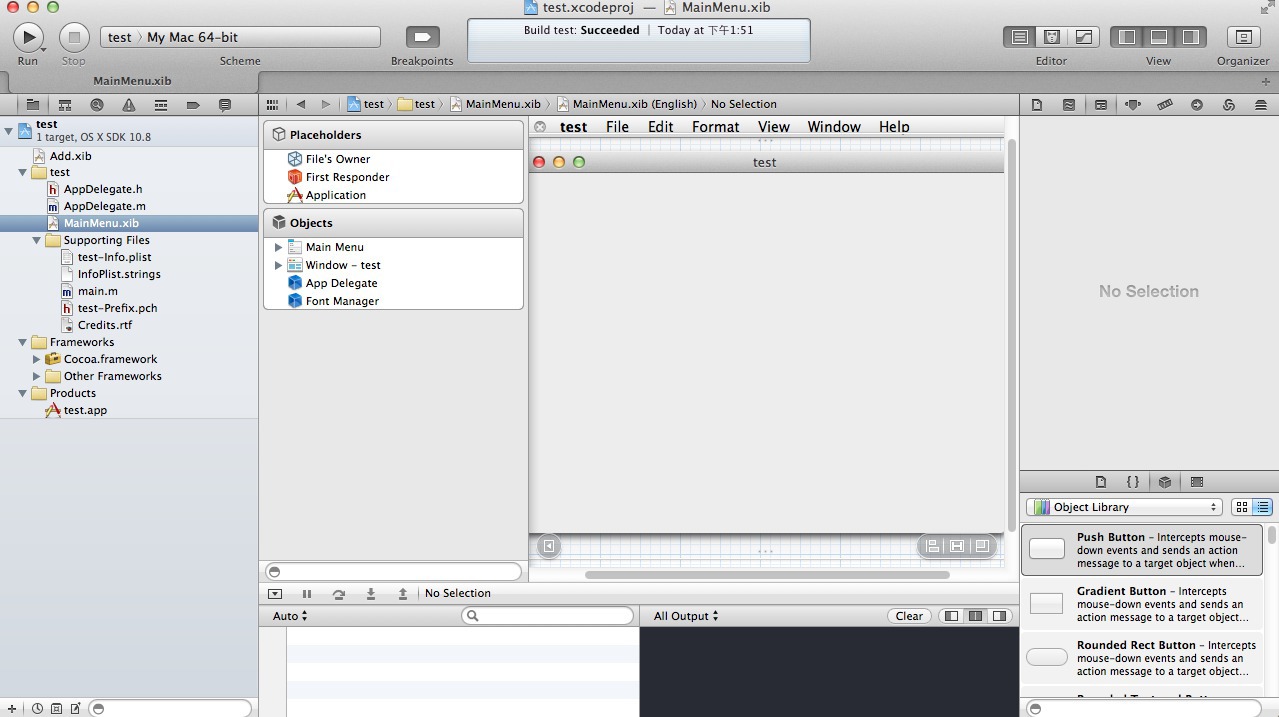Open the Window menu in design canvas
This screenshot has height=717, width=1279.
834,127
